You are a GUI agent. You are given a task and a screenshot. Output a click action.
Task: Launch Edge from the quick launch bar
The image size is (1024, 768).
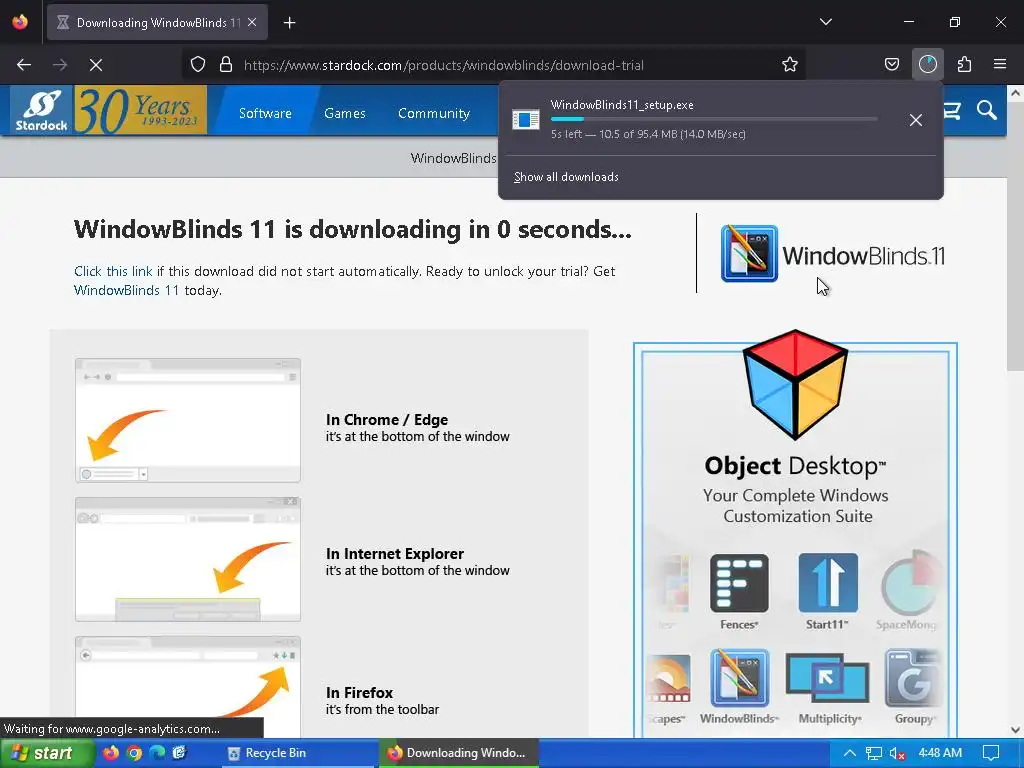157,753
